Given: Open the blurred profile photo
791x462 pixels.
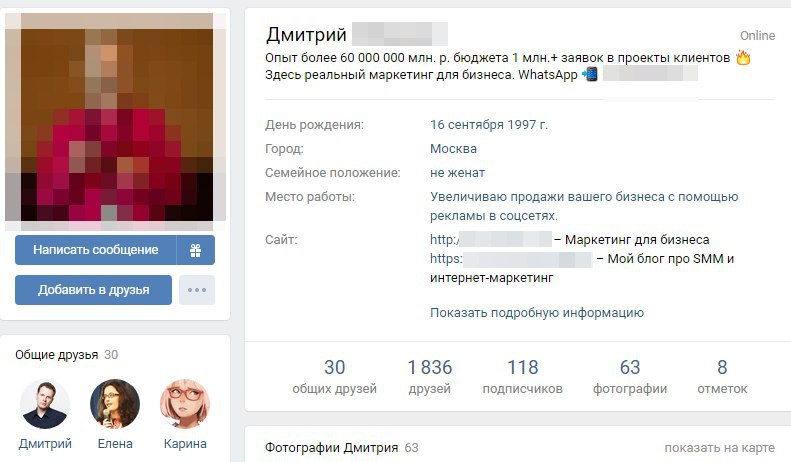Looking at the screenshot, I should 116,117.
